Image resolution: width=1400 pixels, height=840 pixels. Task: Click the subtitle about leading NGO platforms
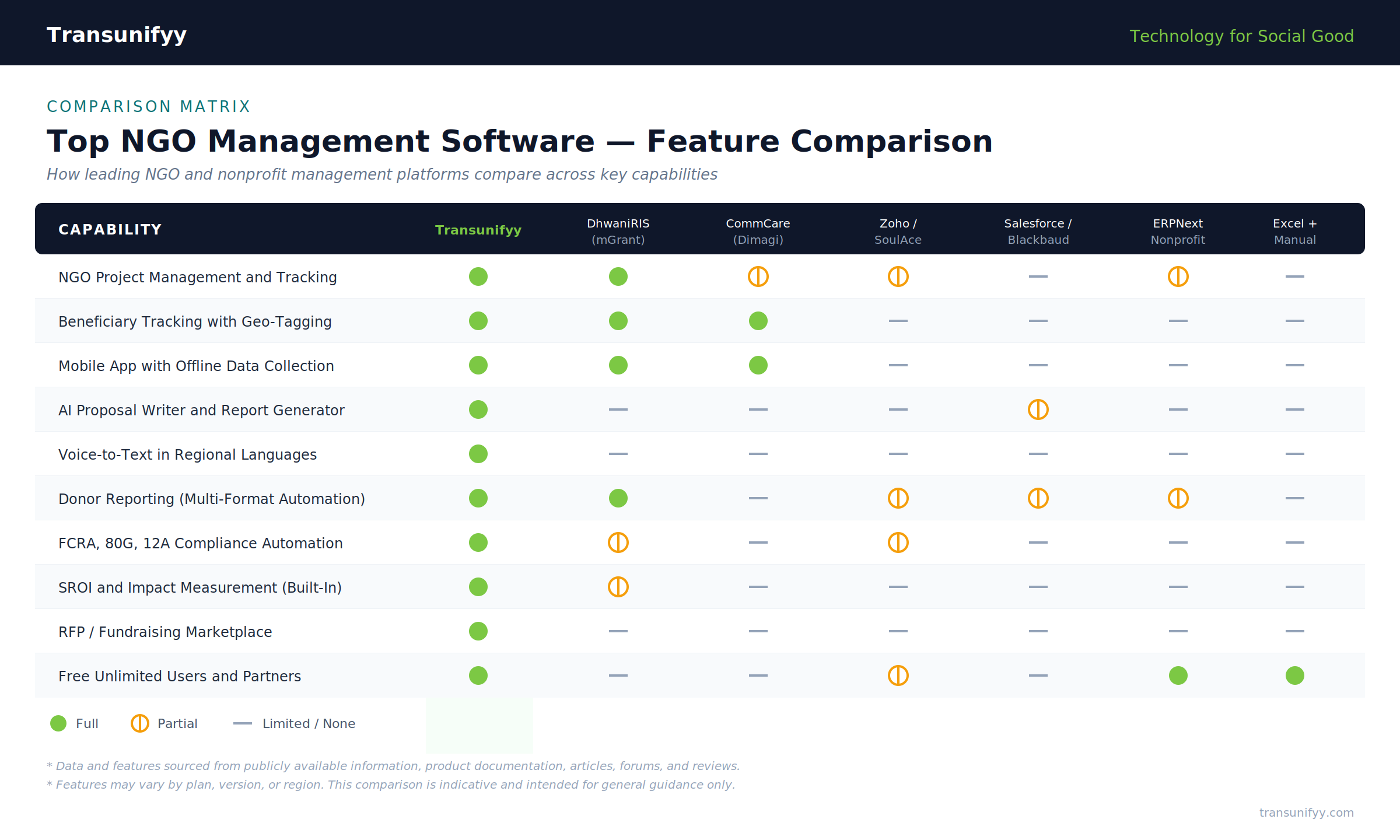382,174
